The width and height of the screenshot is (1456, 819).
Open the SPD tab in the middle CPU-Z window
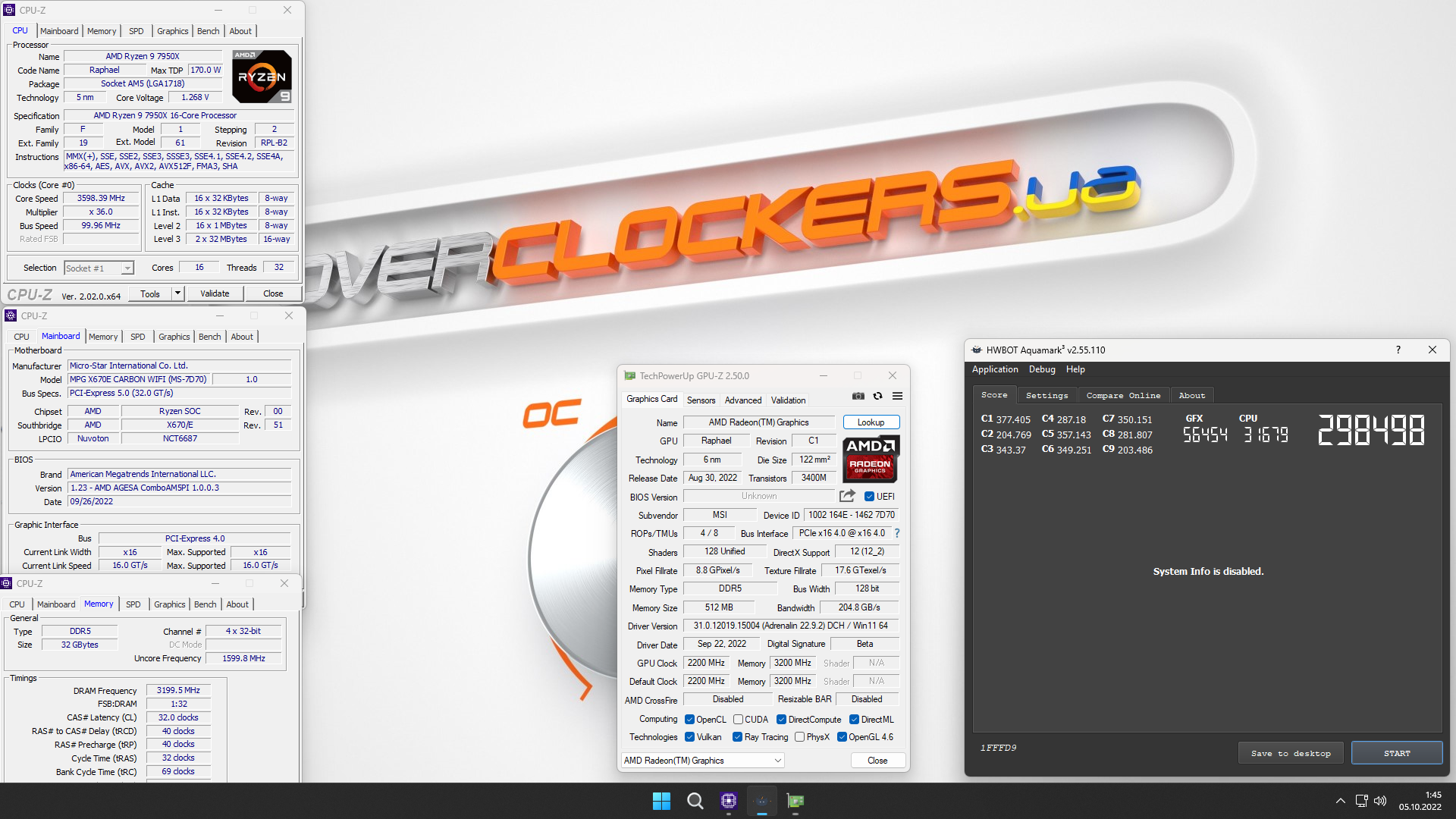click(137, 337)
